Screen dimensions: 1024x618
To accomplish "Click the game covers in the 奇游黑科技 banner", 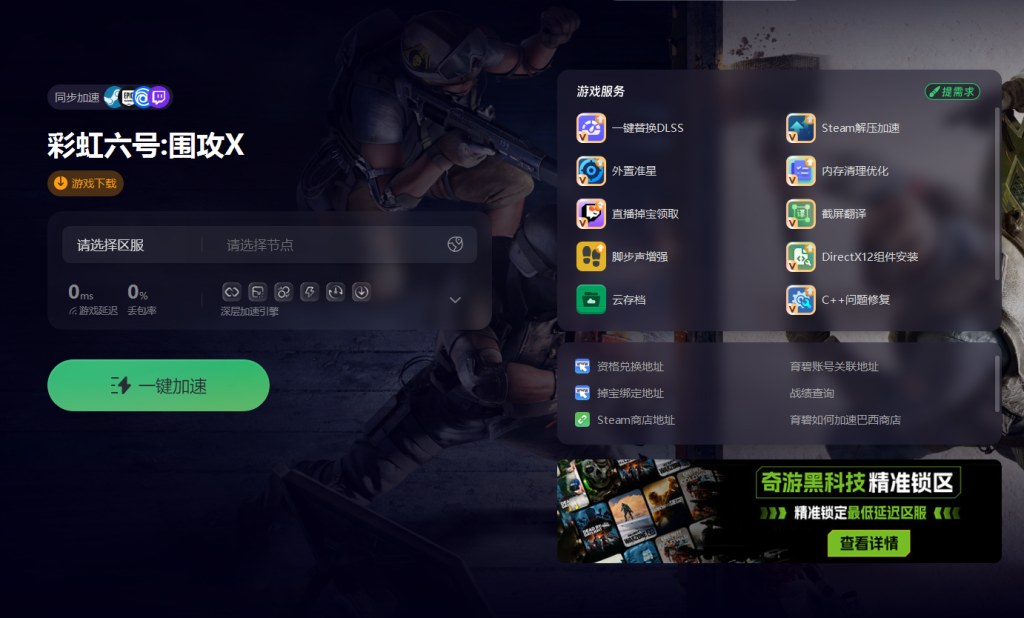I will (x=639, y=511).
